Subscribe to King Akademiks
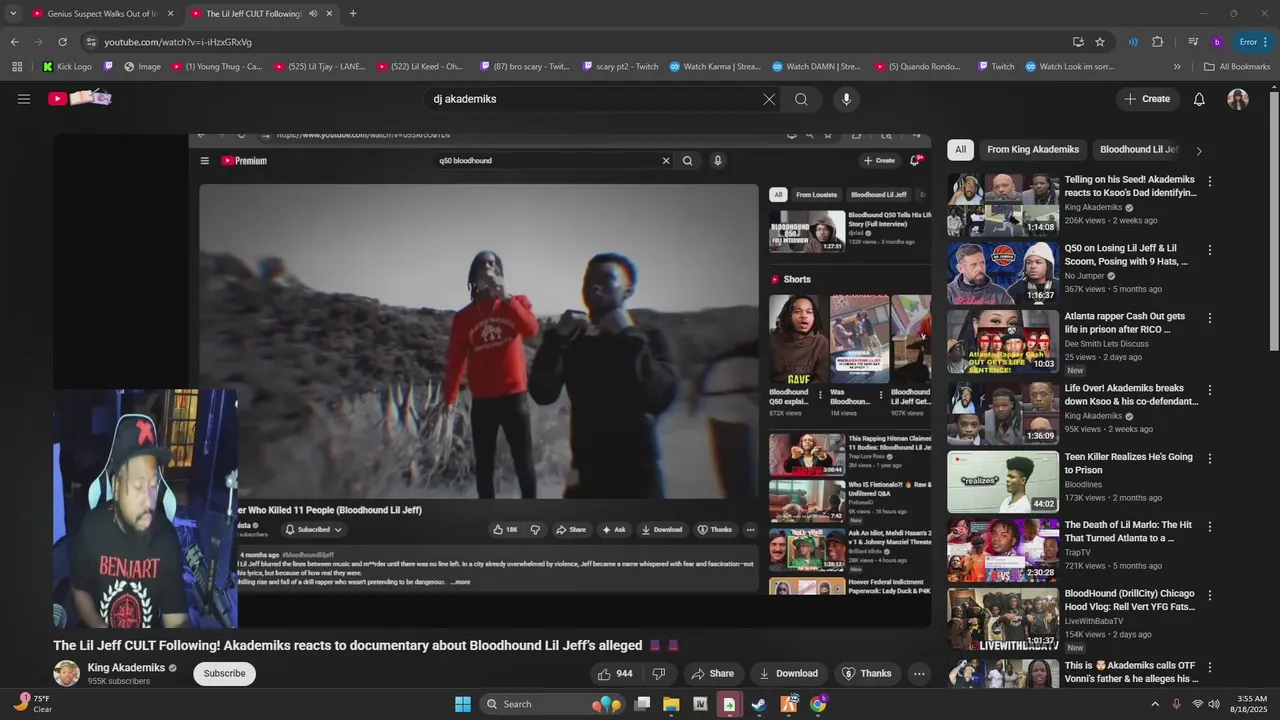Image resolution: width=1280 pixels, height=720 pixels. [224, 674]
